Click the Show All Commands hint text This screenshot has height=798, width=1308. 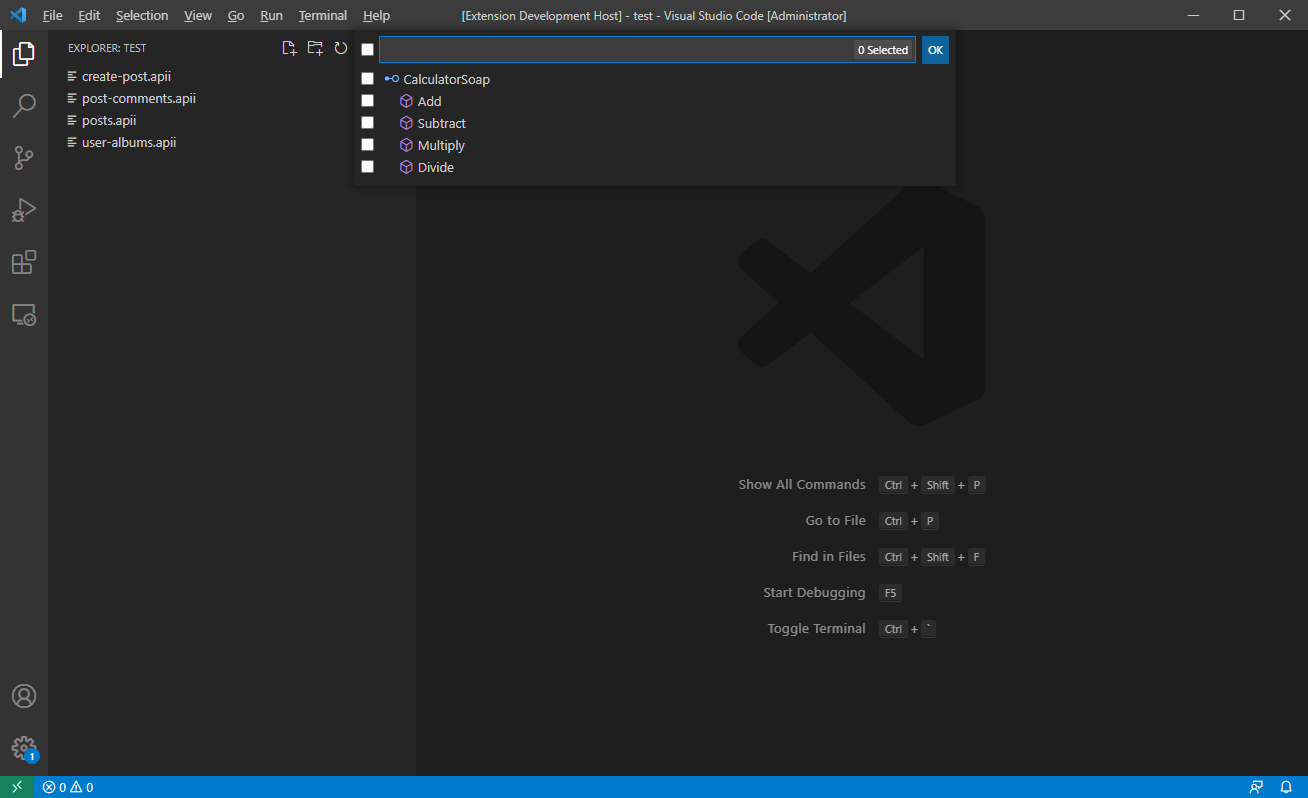tap(802, 484)
